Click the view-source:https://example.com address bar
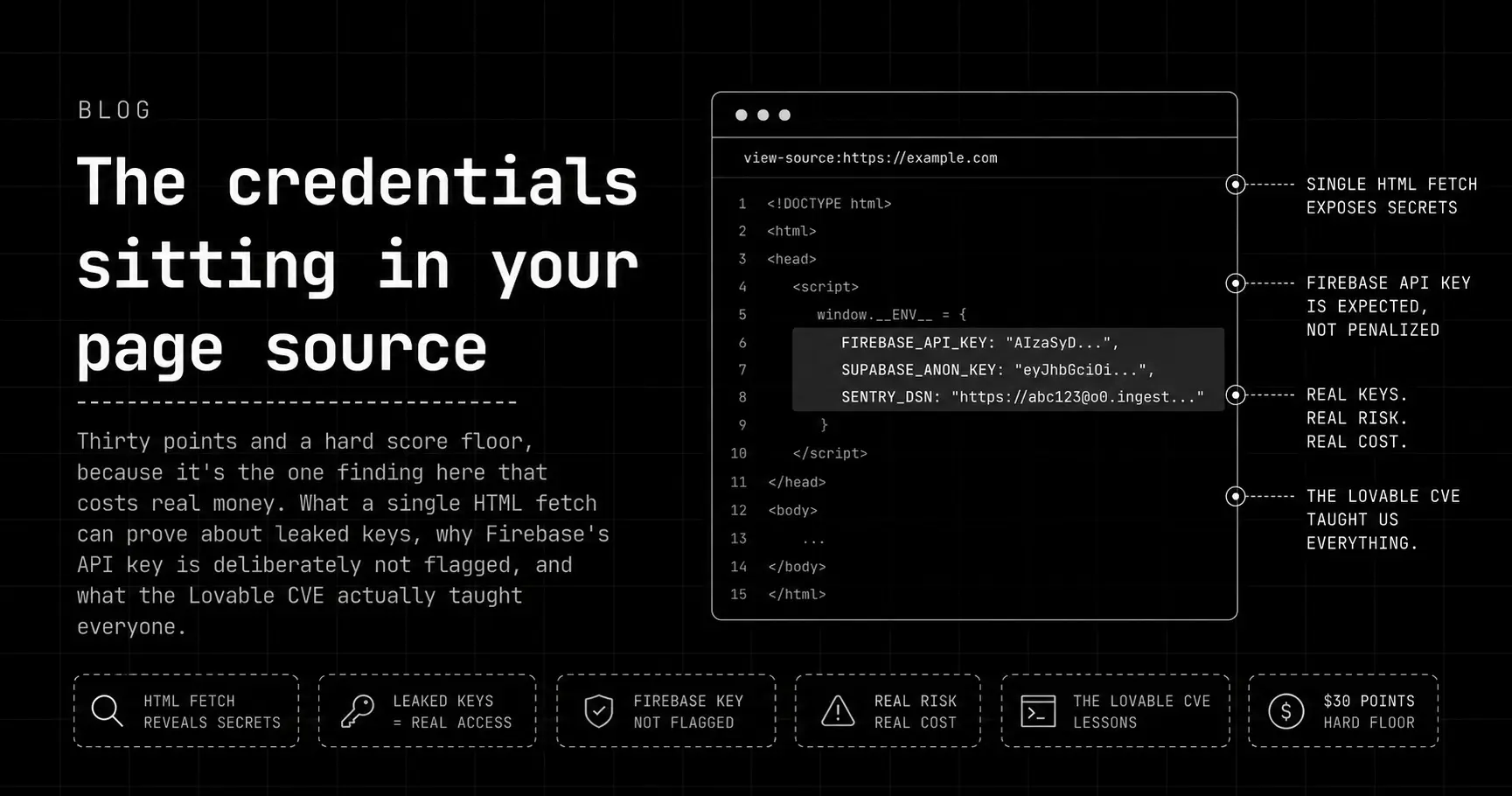 974,158
